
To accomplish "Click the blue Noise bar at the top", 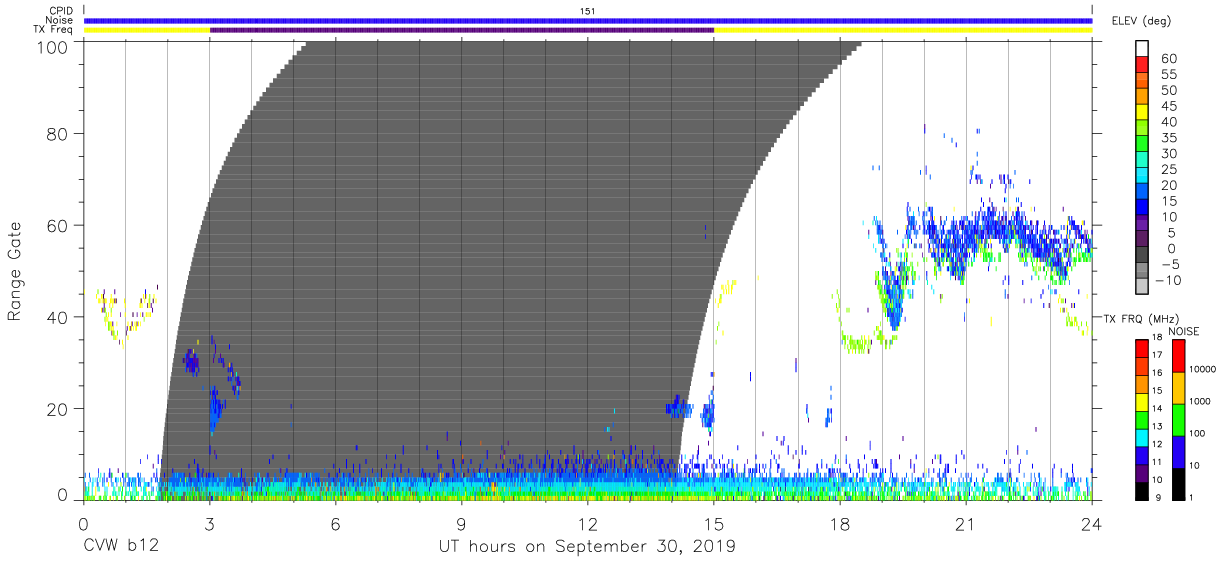I will (x=588, y=20).
